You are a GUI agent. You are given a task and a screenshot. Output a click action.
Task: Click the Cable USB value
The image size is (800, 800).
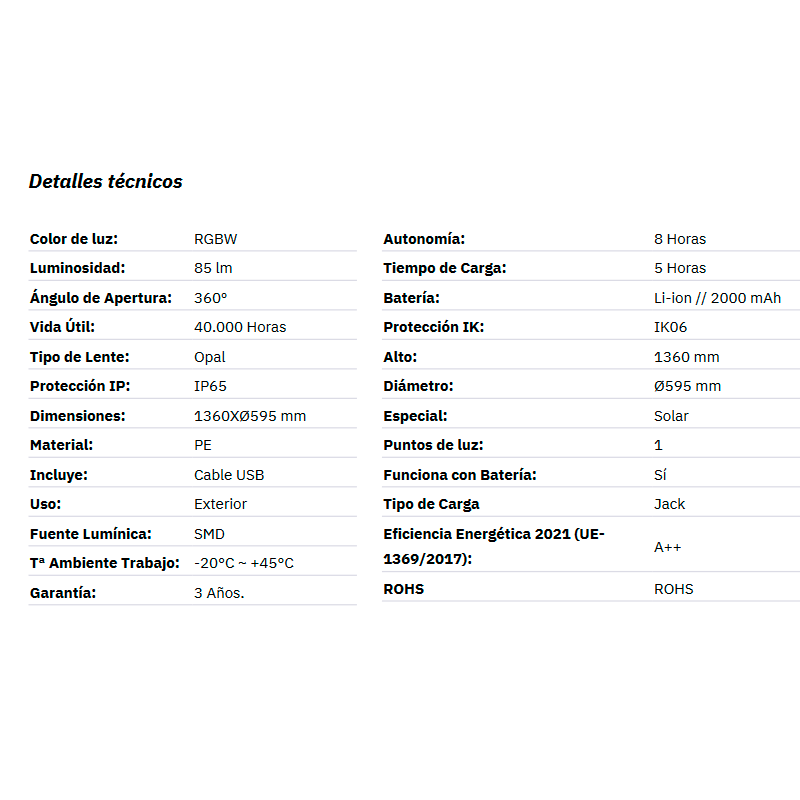(229, 475)
